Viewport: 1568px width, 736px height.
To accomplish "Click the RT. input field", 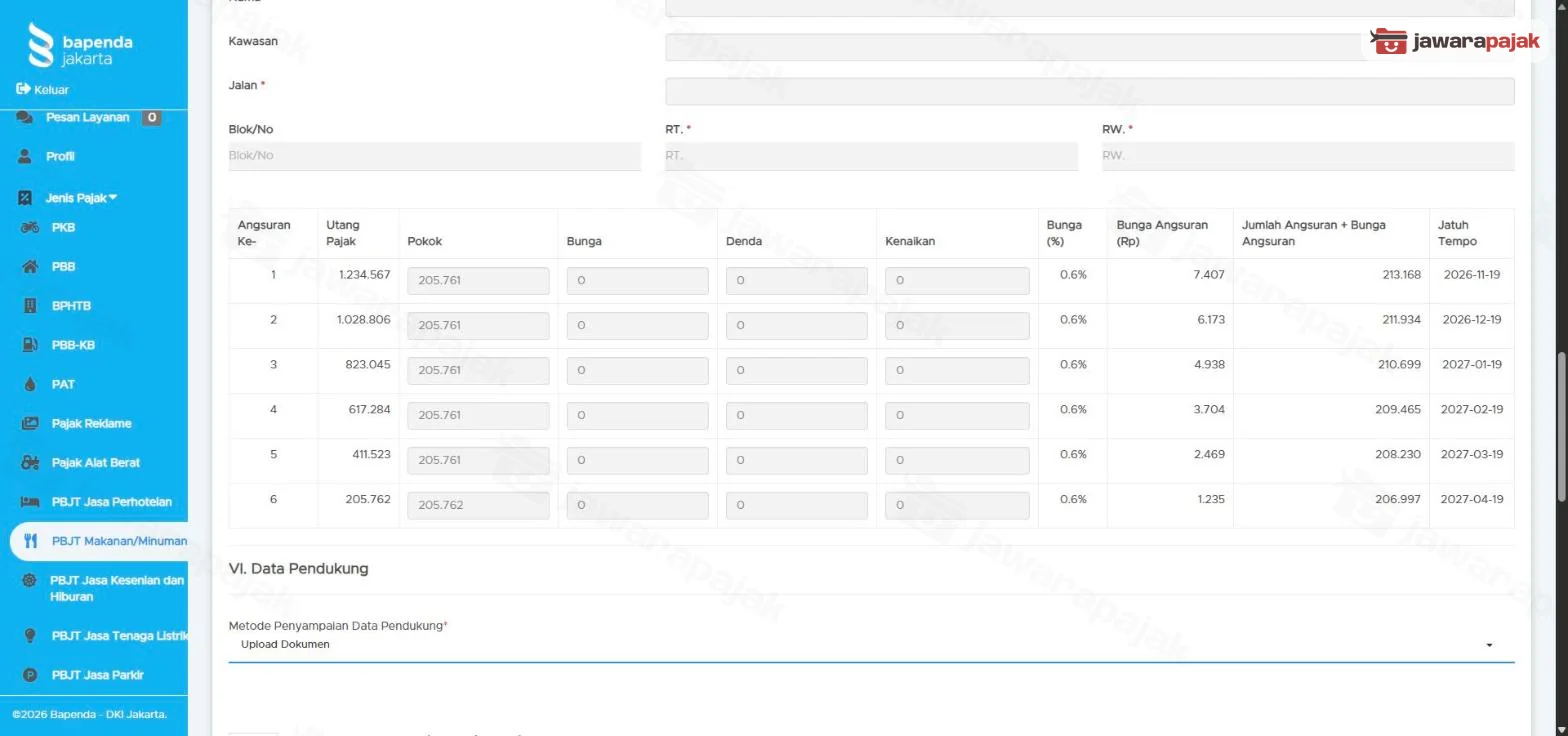I will coord(871,156).
